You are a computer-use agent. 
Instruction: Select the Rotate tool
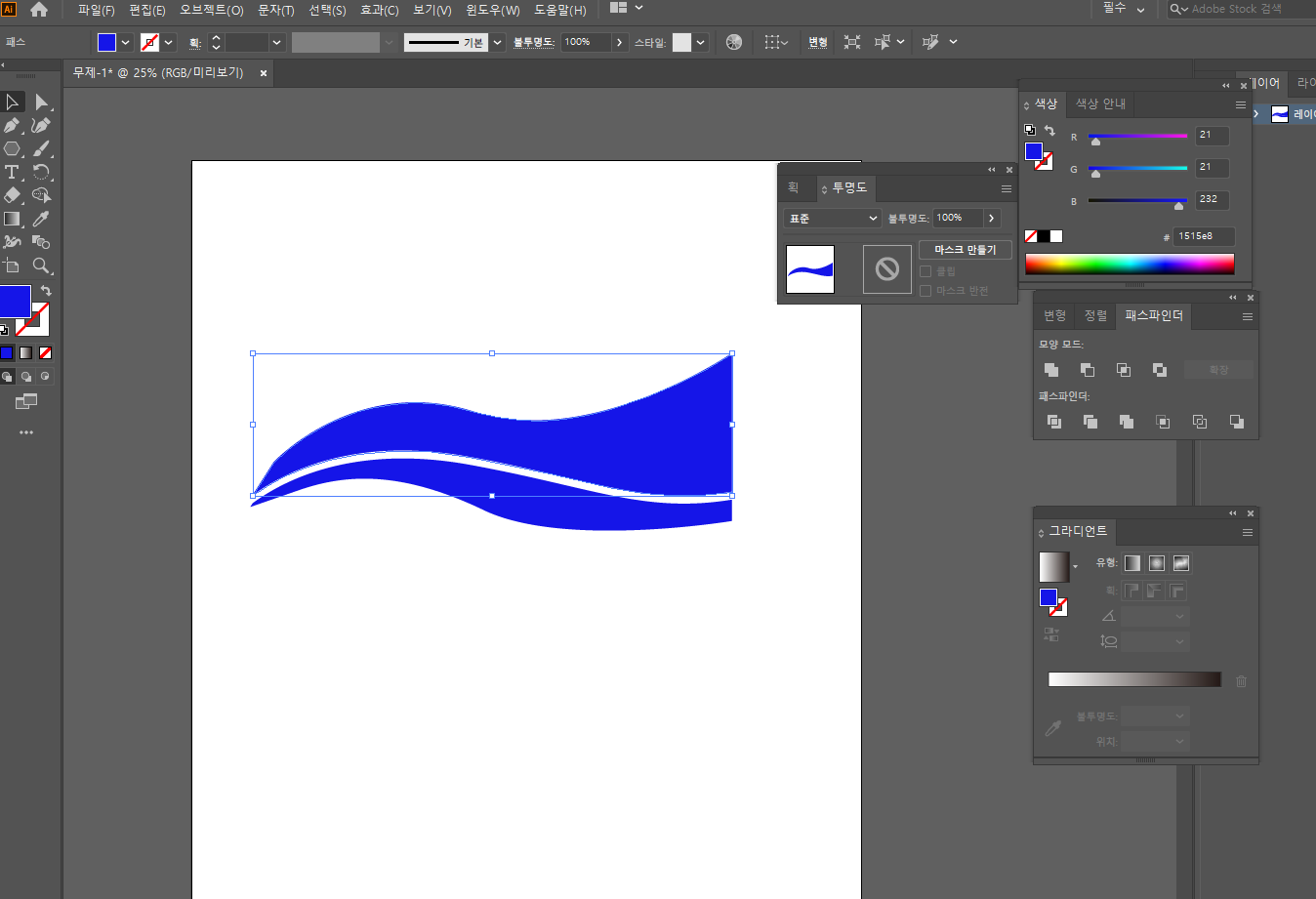click(41, 172)
